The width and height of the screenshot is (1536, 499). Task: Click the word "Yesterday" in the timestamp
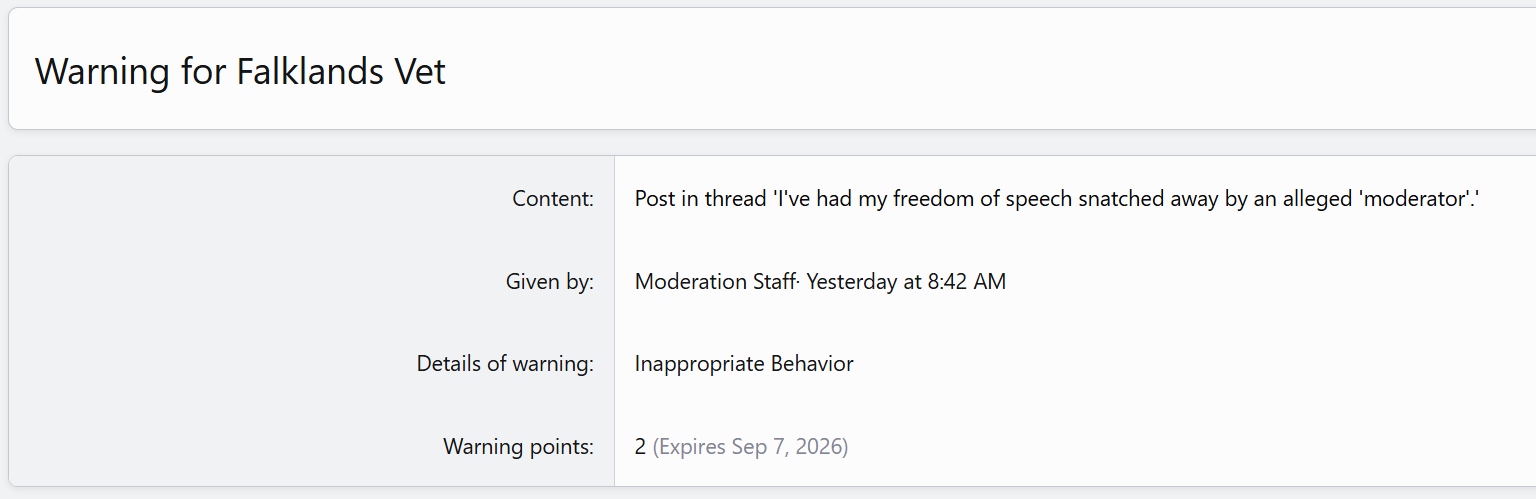pyautogui.click(x=851, y=282)
